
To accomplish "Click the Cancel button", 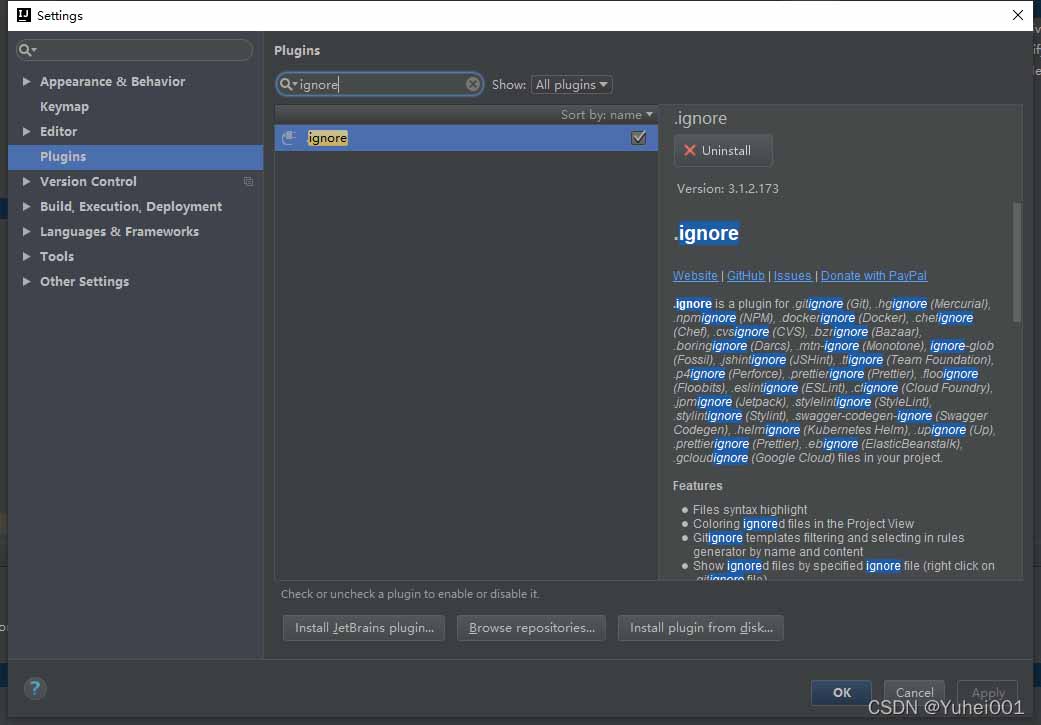I will (x=914, y=692).
